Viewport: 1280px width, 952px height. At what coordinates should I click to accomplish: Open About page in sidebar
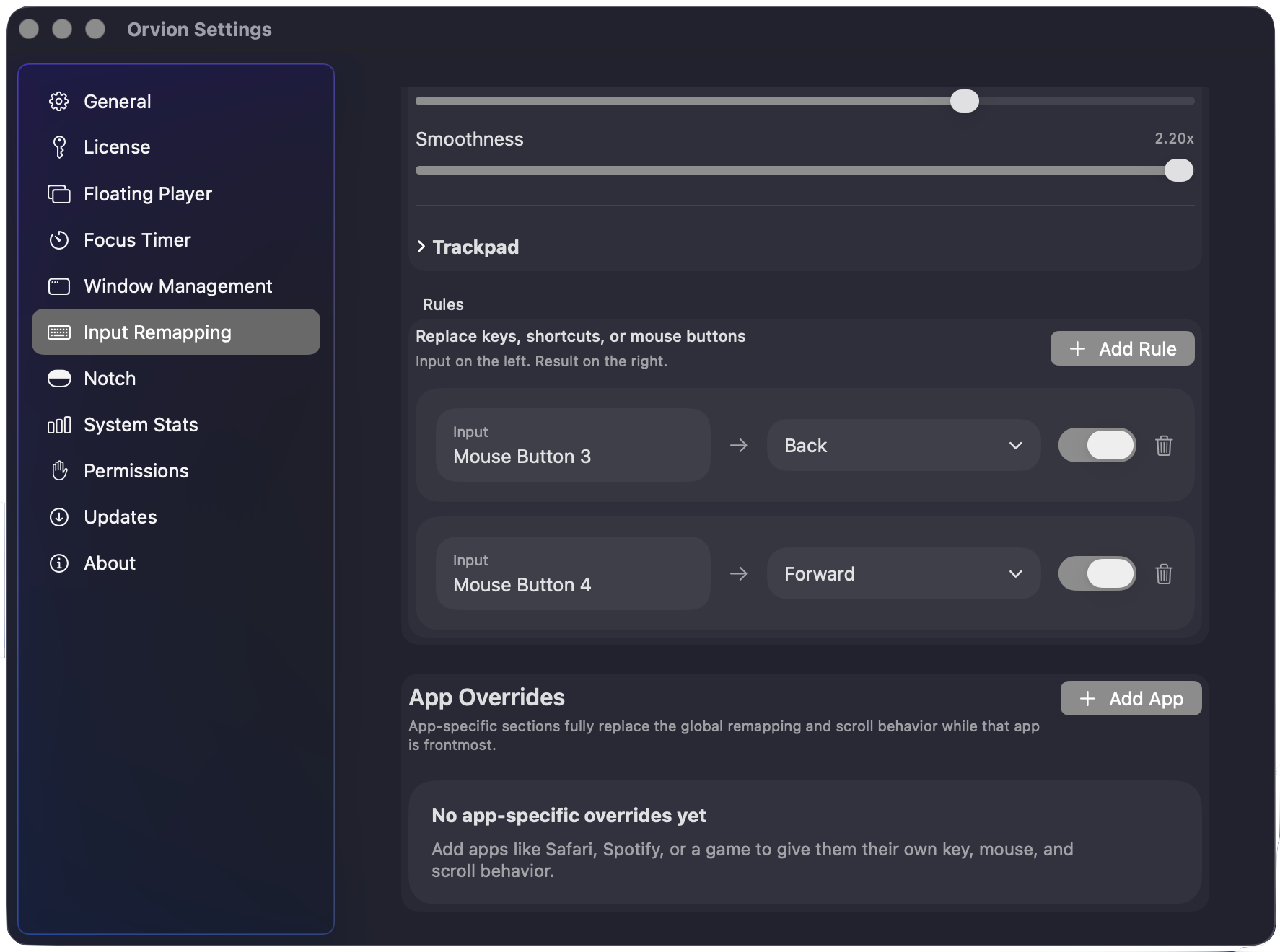[x=176, y=563]
